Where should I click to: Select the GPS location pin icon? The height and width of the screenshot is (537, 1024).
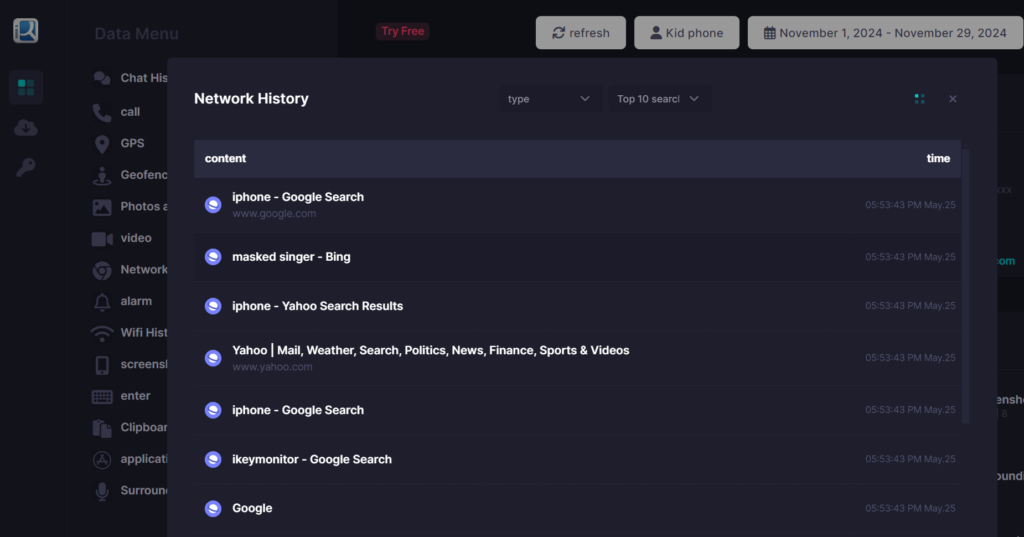coord(102,144)
